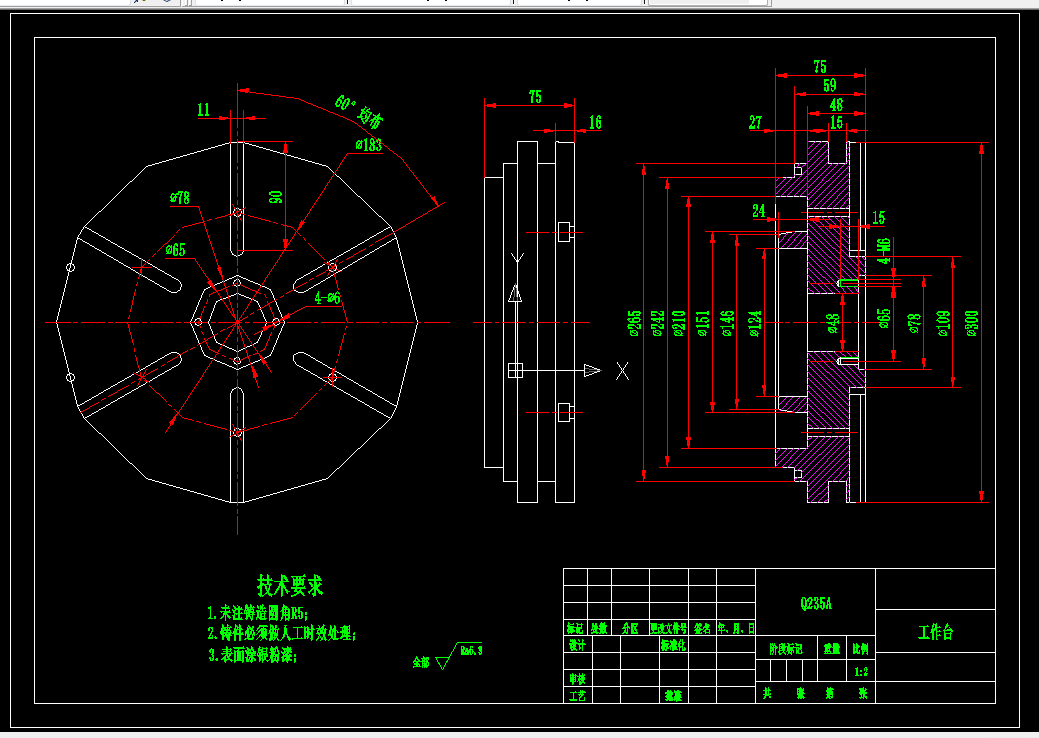Select the 设计 title block cell
1039x738 pixels.
(576, 645)
